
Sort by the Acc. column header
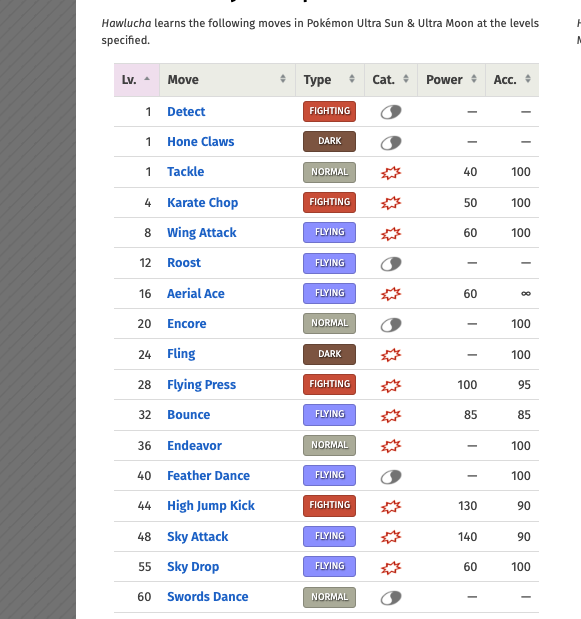(x=512, y=80)
